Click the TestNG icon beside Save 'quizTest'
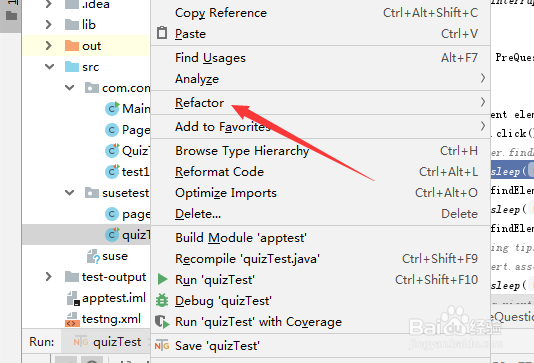 point(162,346)
